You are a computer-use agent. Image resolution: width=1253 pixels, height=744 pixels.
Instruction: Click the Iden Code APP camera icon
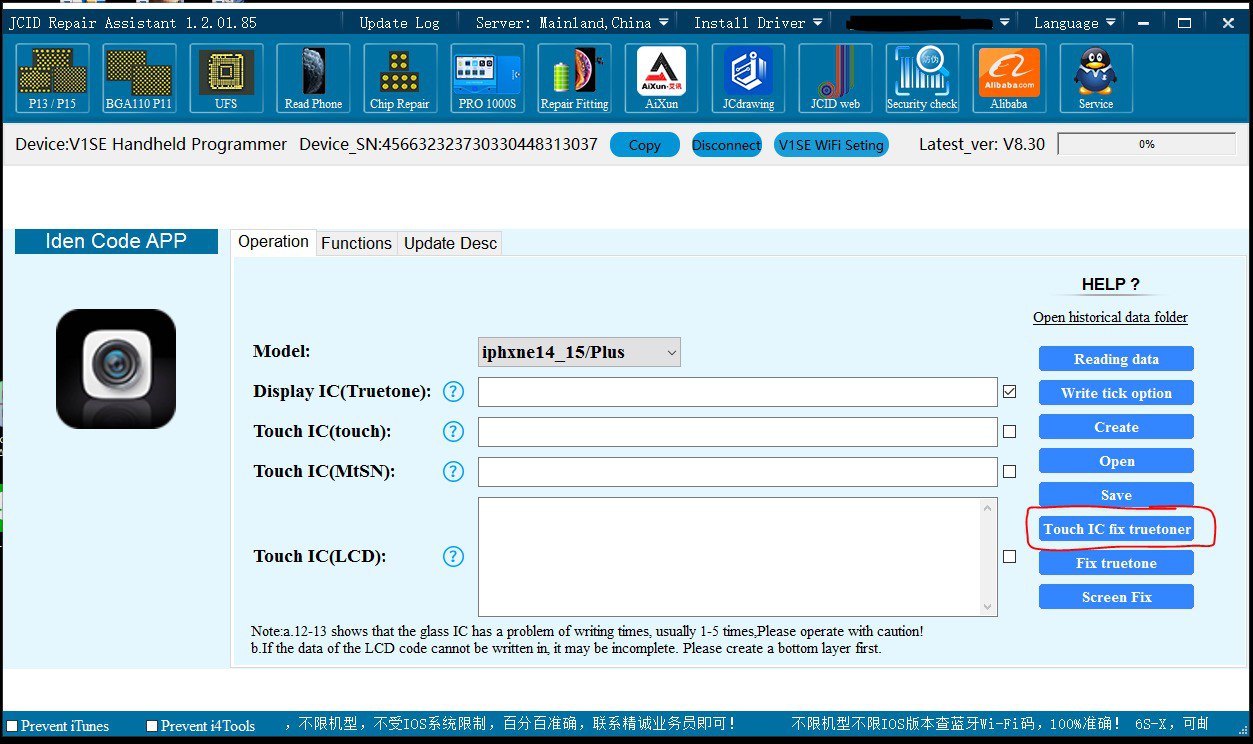pyautogui.click(x=116, y=369)
